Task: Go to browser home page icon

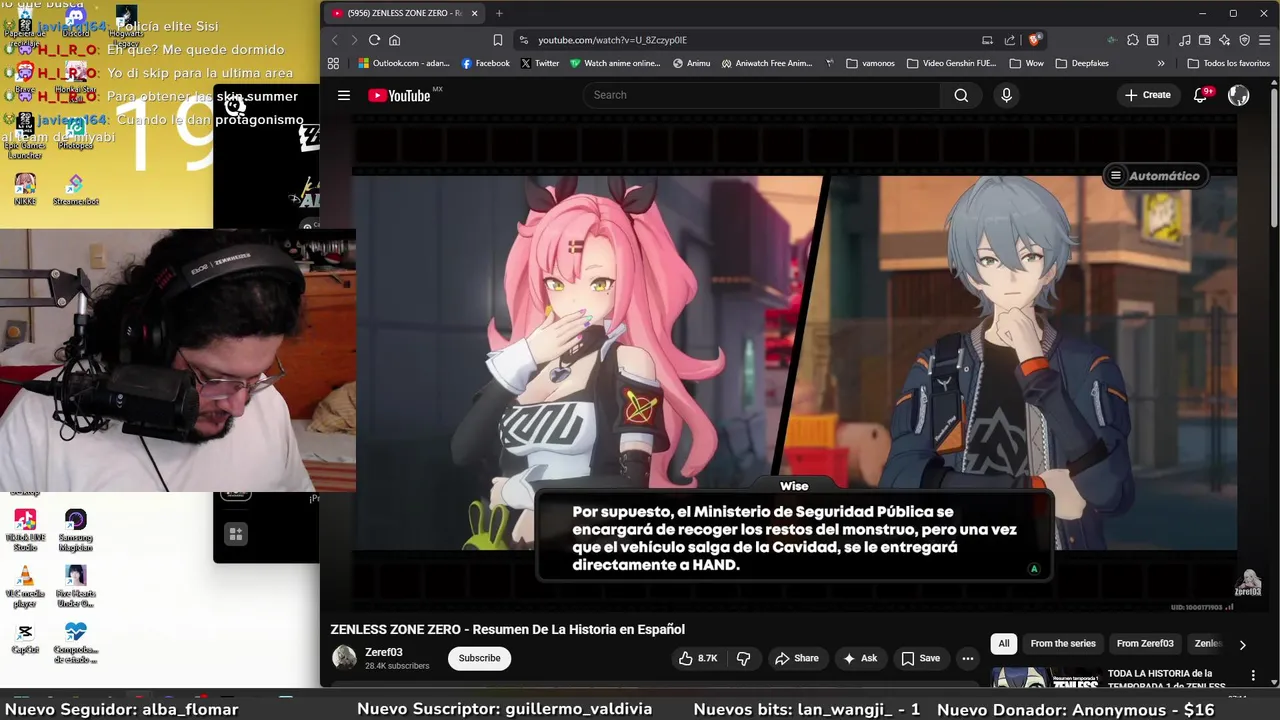Action: 395,40
